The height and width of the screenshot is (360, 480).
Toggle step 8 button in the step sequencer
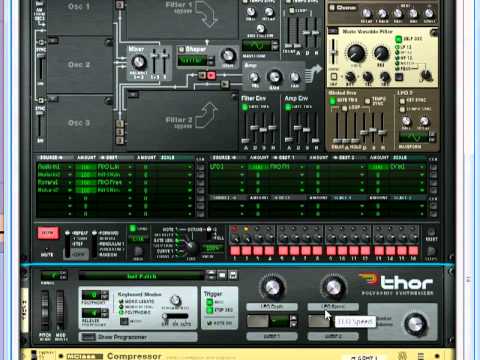click(x=317, y=251)
